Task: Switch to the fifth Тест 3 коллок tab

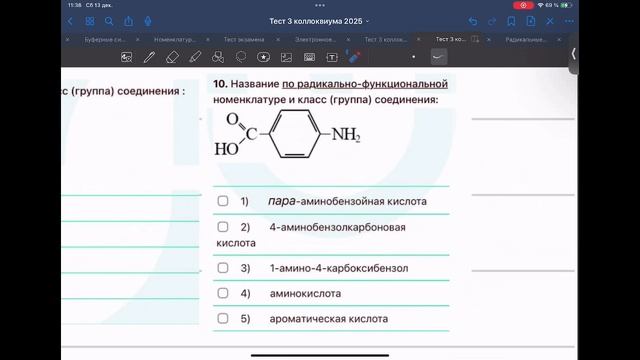Action: 385,40
